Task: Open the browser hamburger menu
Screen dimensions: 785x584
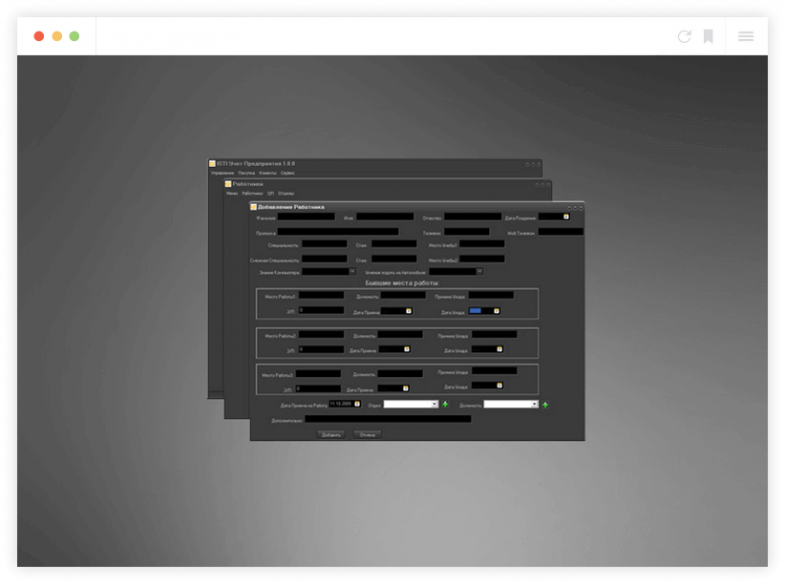Action: click(x=746, y=36)
